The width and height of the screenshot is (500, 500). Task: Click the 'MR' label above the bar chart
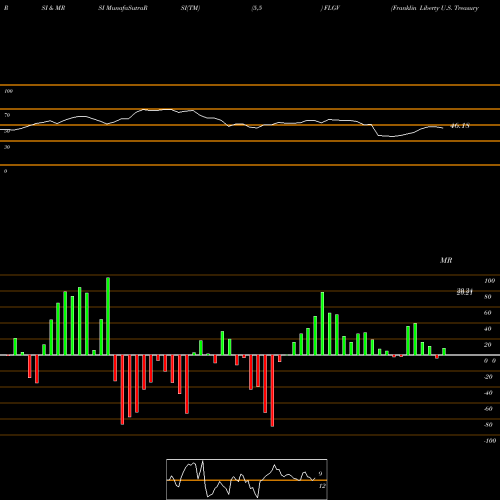[x=446, y=260]
